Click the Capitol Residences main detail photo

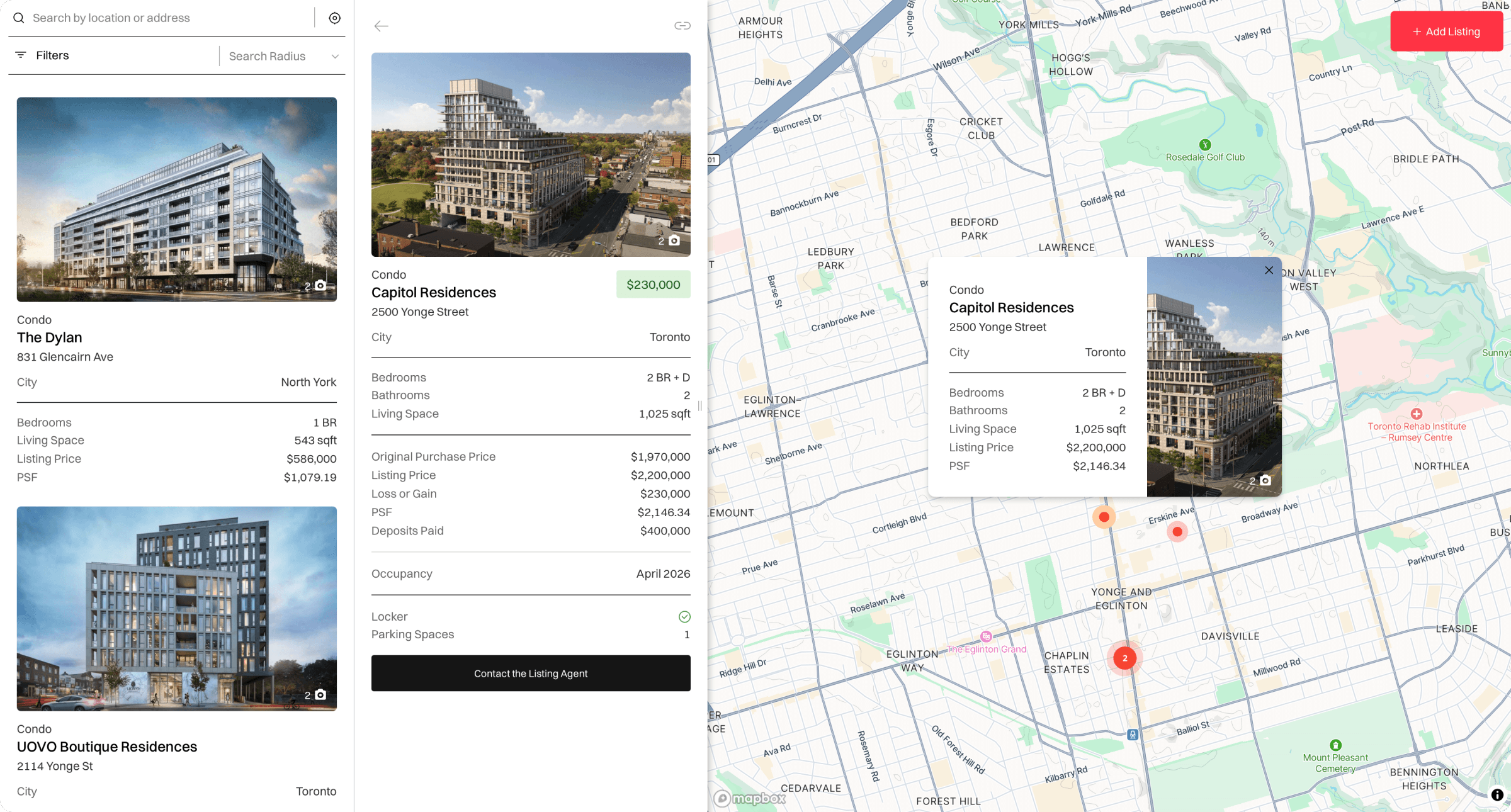click(x=531, y=155)
